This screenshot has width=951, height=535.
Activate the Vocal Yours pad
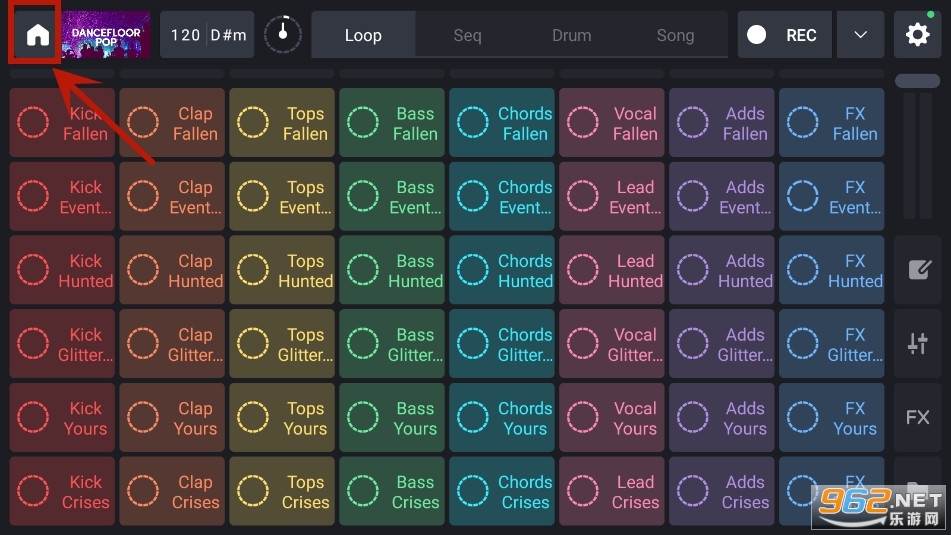(612, 417)
